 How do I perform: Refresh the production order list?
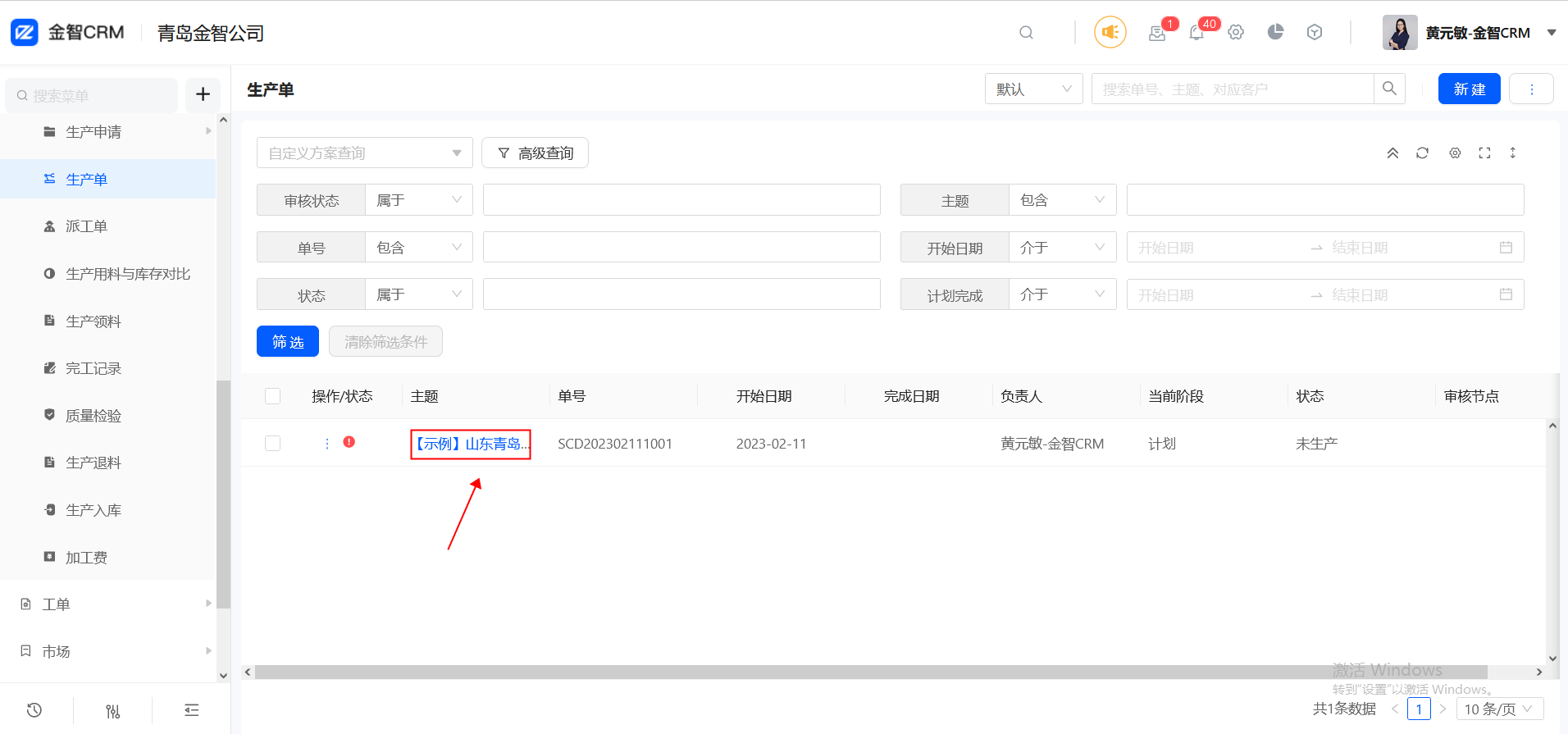point(1422,153)
